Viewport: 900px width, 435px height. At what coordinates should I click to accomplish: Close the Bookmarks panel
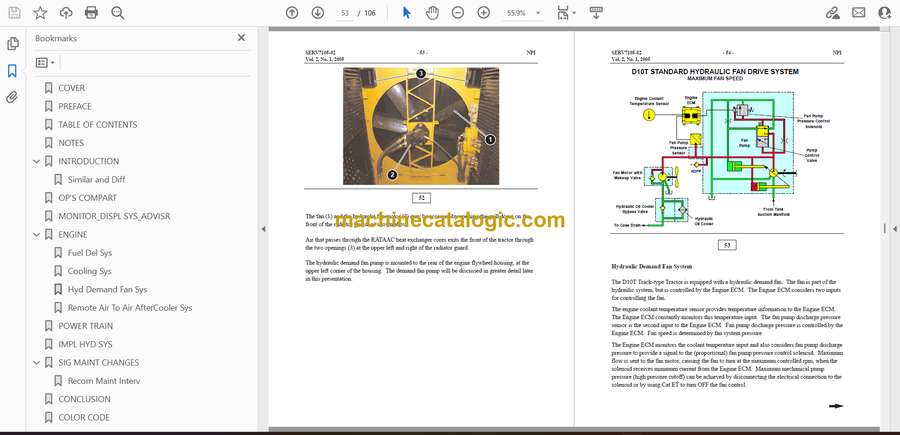point(241,38)
